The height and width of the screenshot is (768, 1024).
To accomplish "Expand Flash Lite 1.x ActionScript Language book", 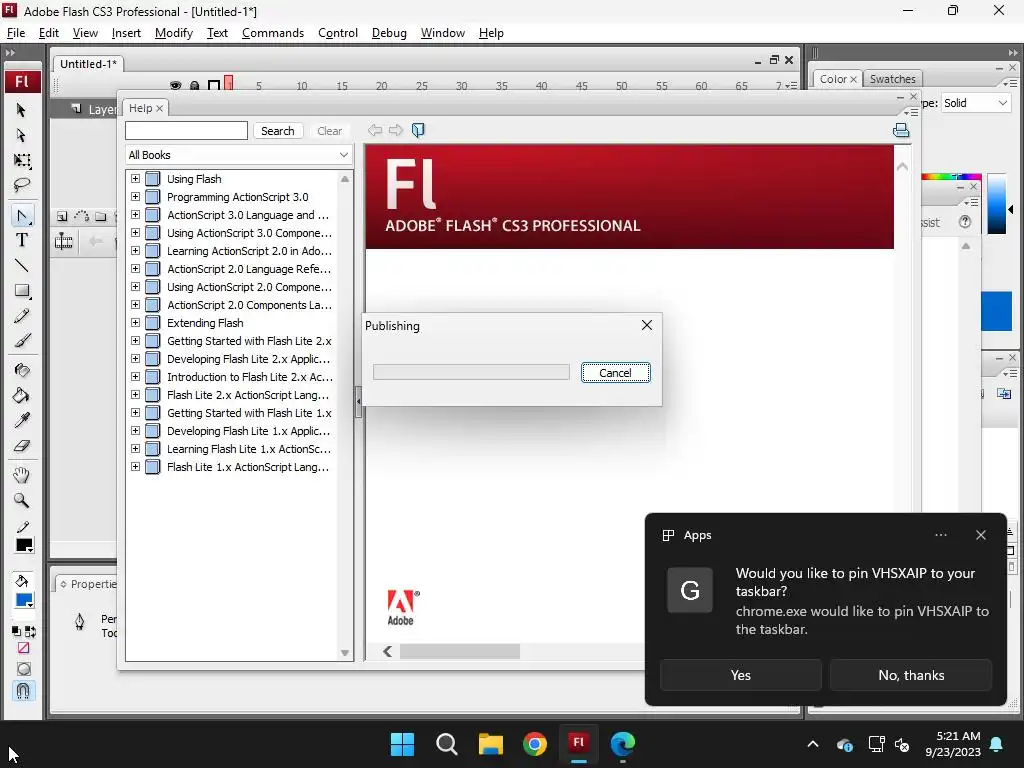I will pyautogui.click(x=135, y=466).
